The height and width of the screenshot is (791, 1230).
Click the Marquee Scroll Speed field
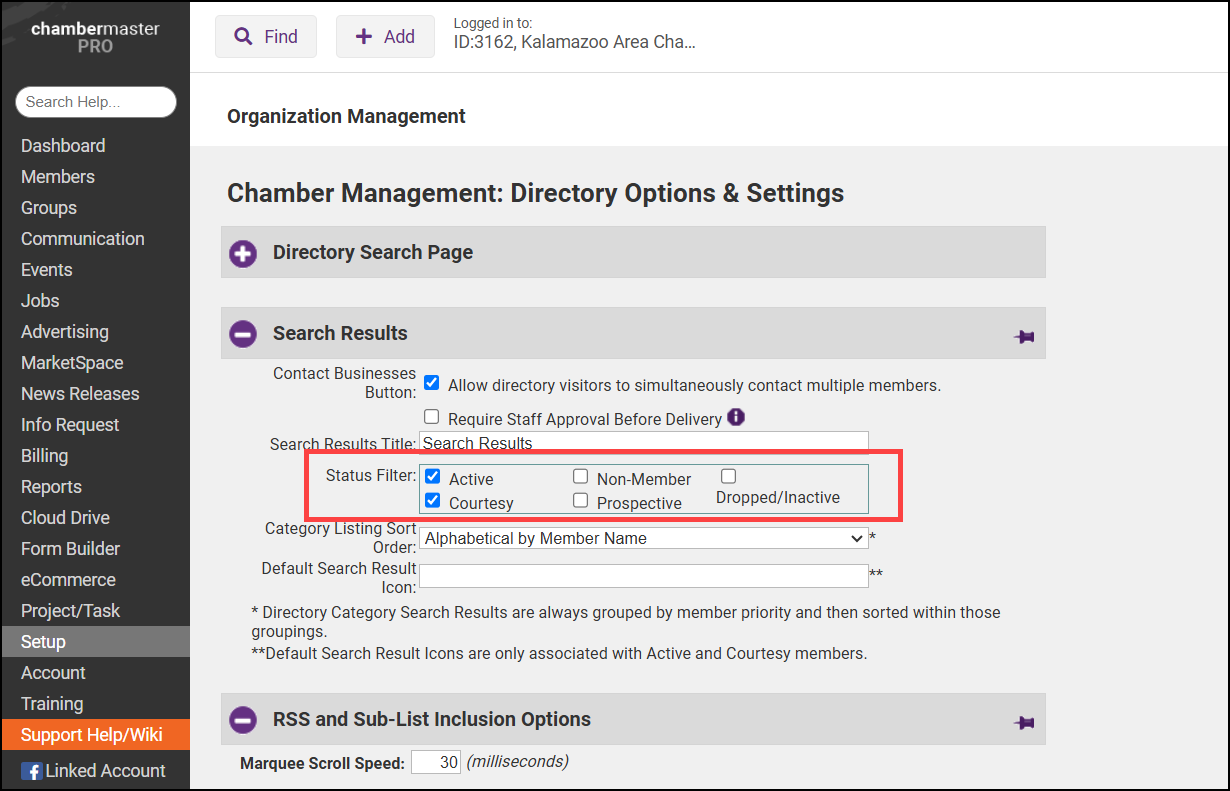[x=435, y=762]
